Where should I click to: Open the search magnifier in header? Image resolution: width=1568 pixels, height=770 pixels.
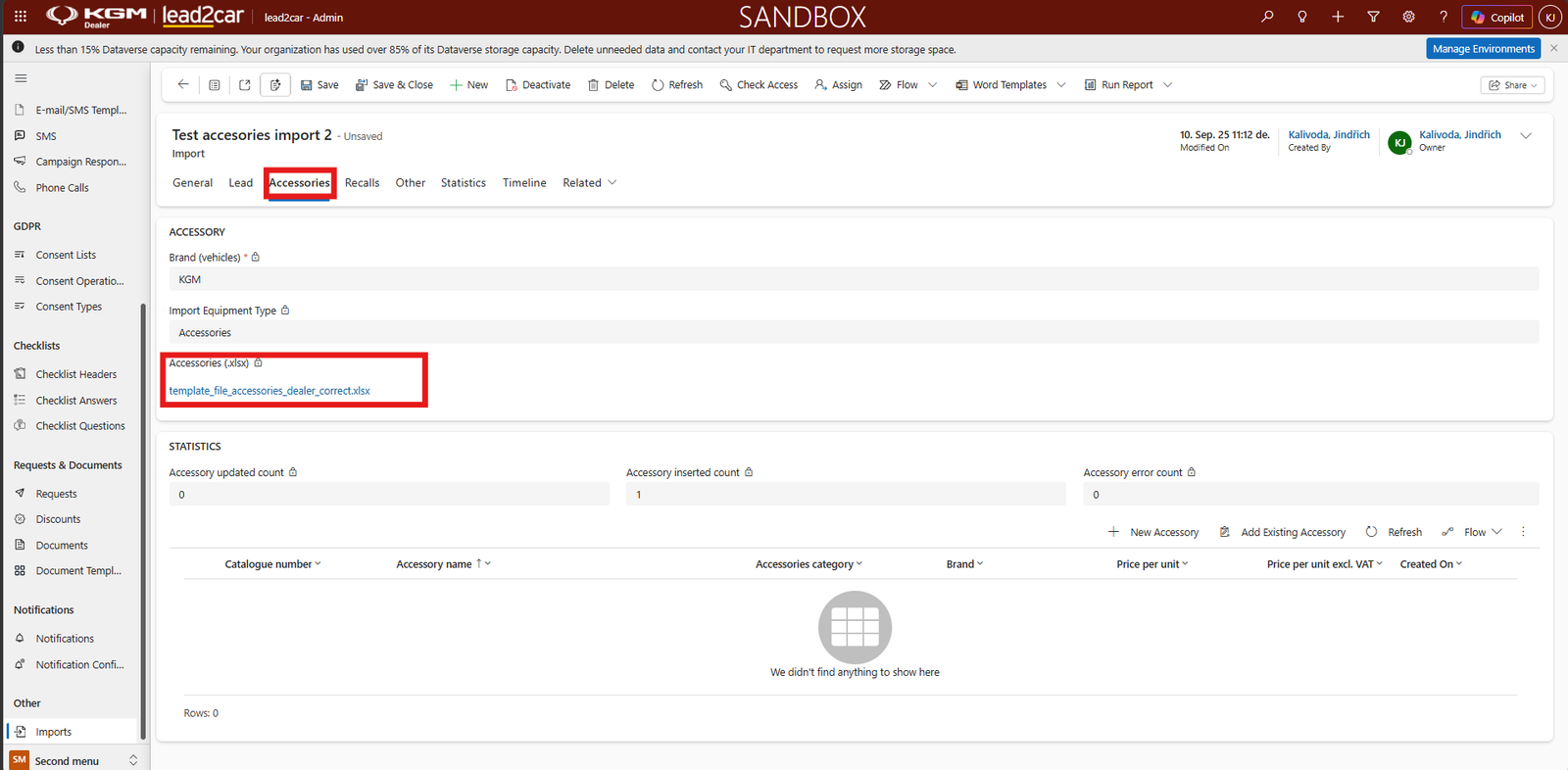pyautogui.click(x=1267, y=17)
